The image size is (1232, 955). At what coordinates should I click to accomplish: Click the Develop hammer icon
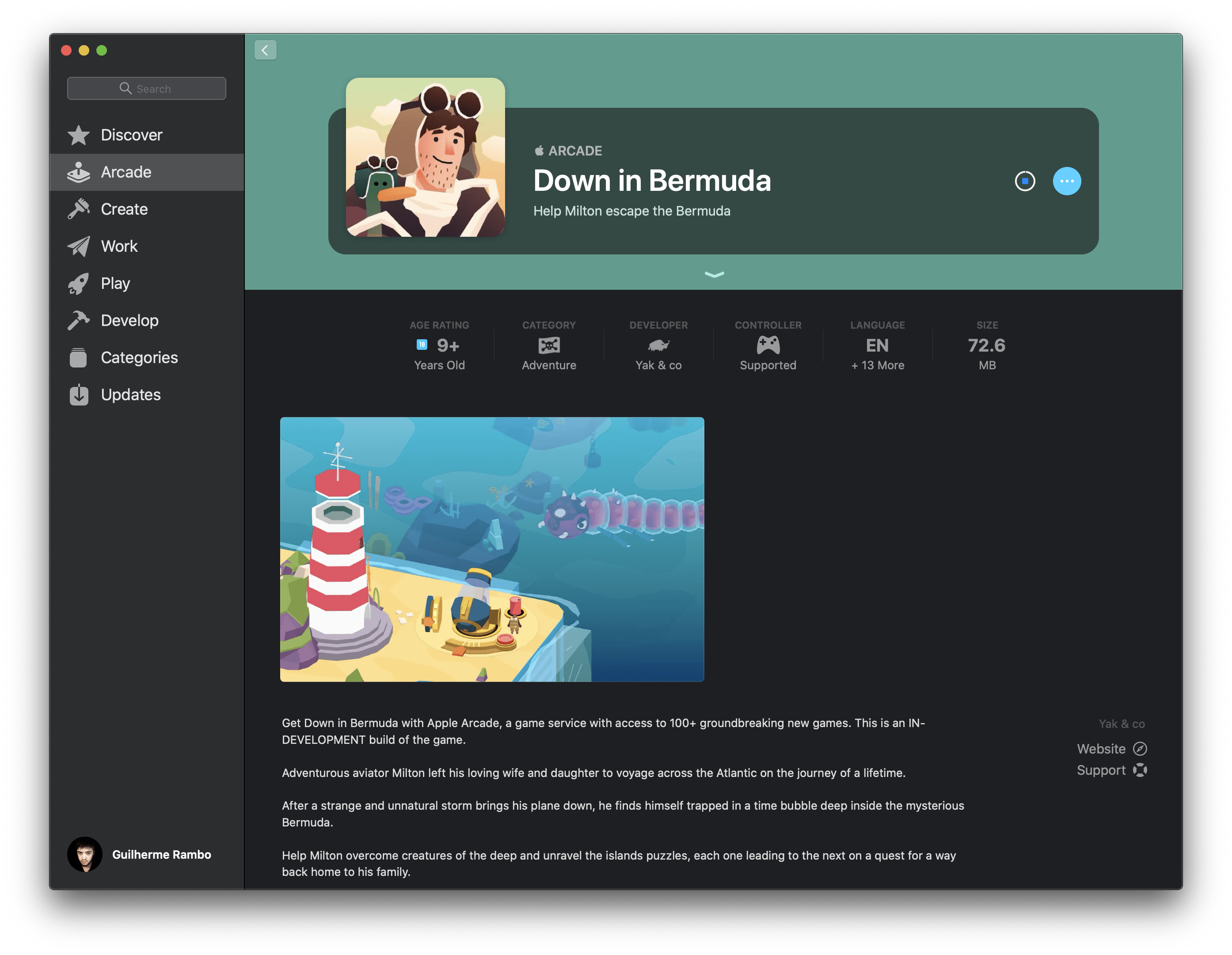[78, 320]
